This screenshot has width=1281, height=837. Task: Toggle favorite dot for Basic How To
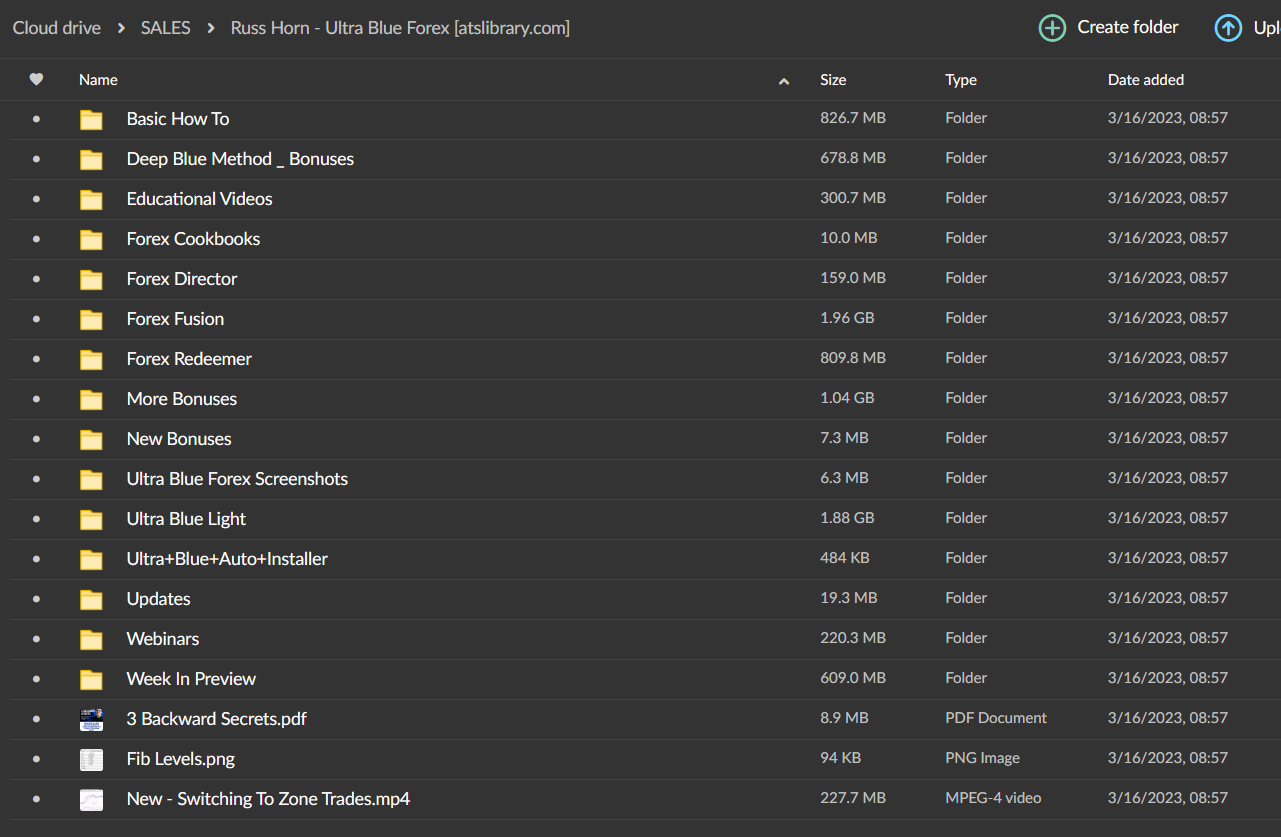coord(37,119)
